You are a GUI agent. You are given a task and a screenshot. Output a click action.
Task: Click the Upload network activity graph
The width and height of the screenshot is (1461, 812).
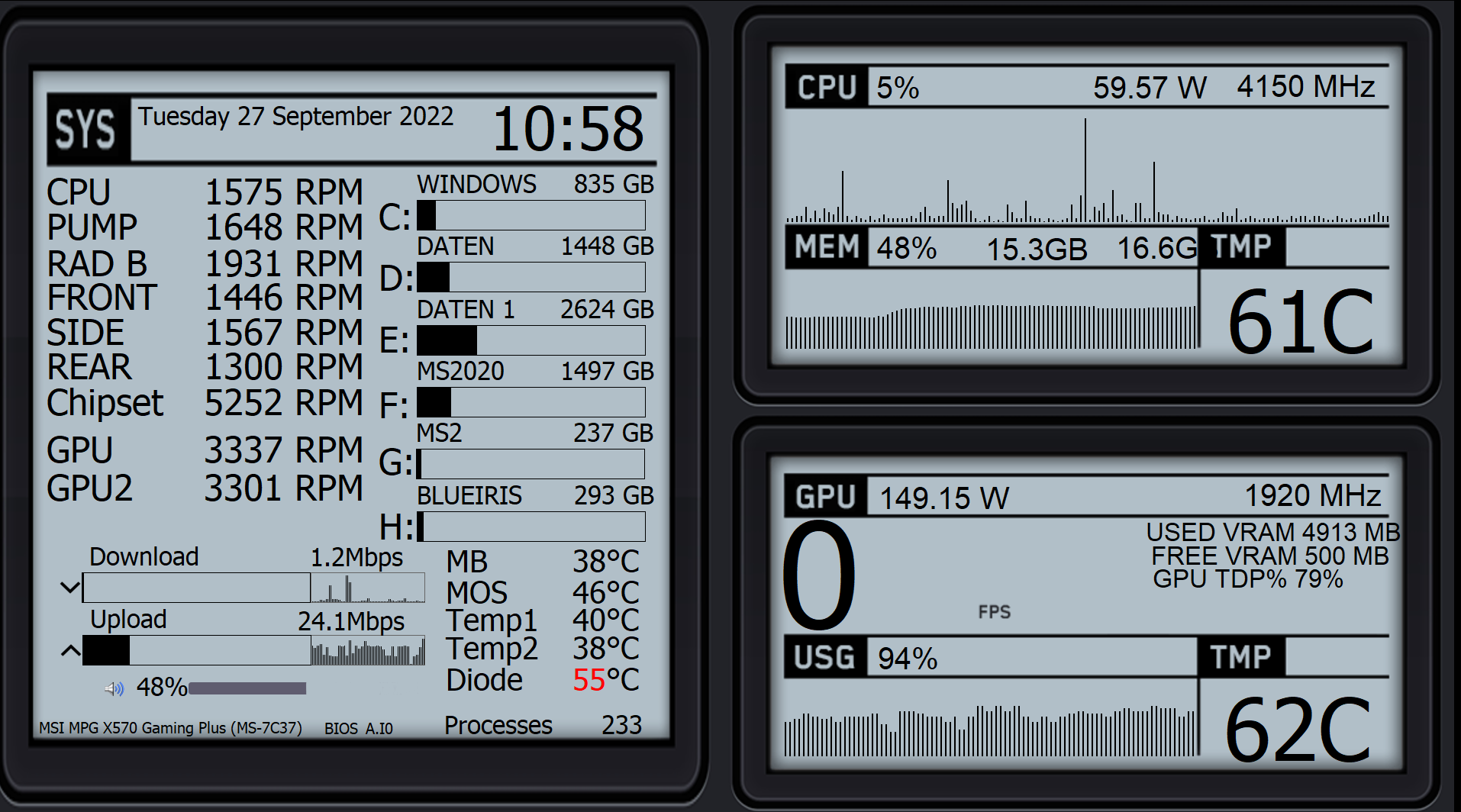367,651
